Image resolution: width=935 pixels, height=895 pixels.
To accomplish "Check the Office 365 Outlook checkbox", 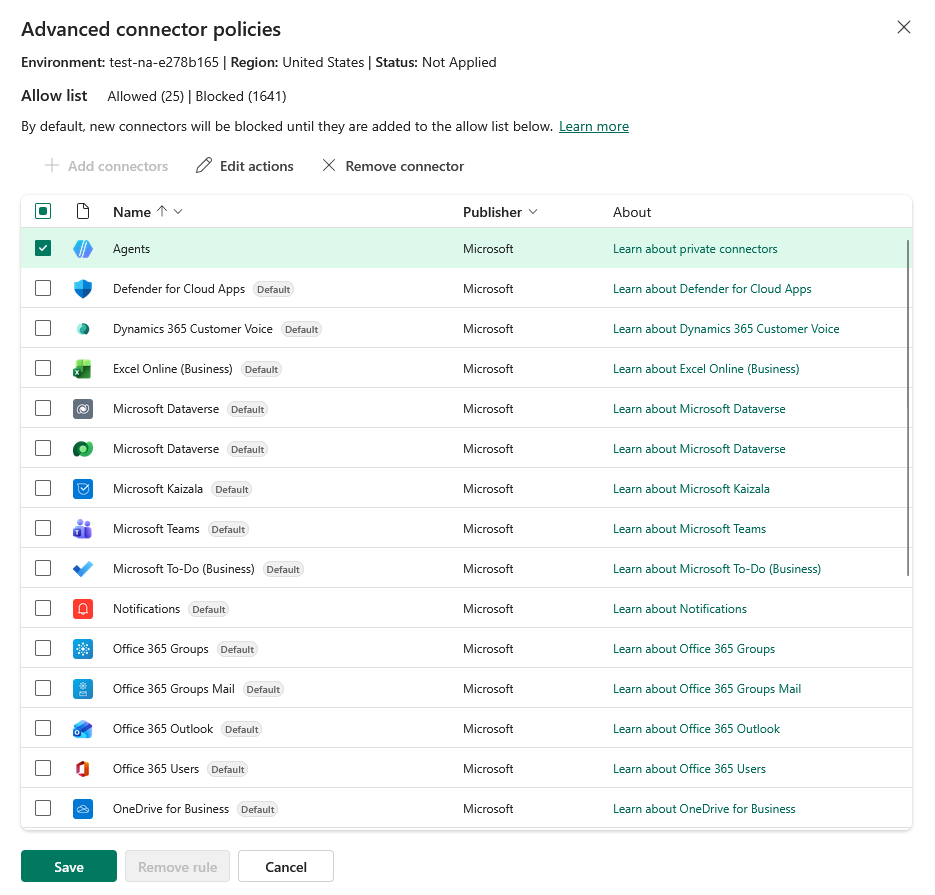I will pyautogui.click(x=43, y=727).
